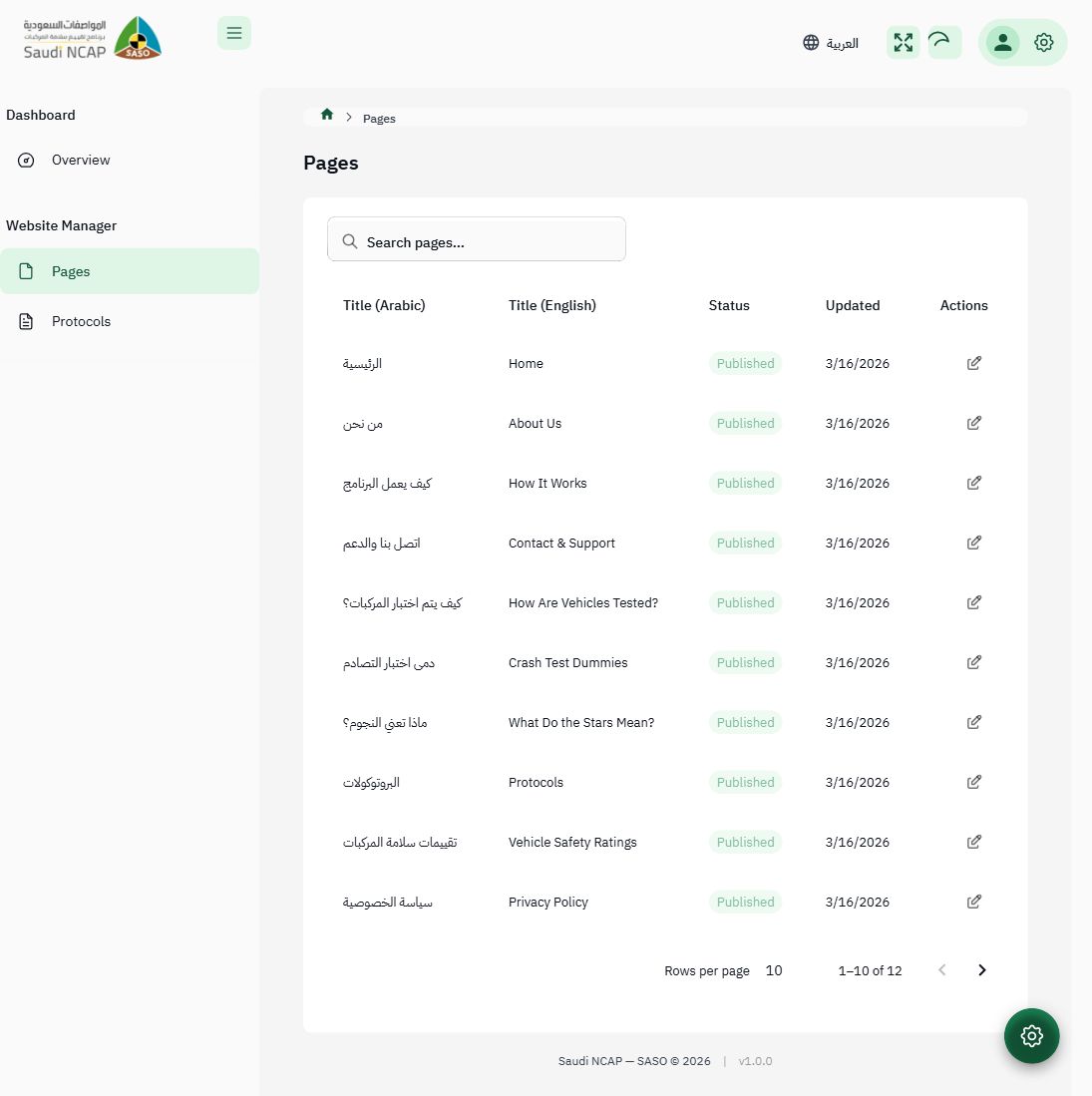Toggle dark mode with the moon icon
The image size is (1092, 1096).
[x=938, y=42]
